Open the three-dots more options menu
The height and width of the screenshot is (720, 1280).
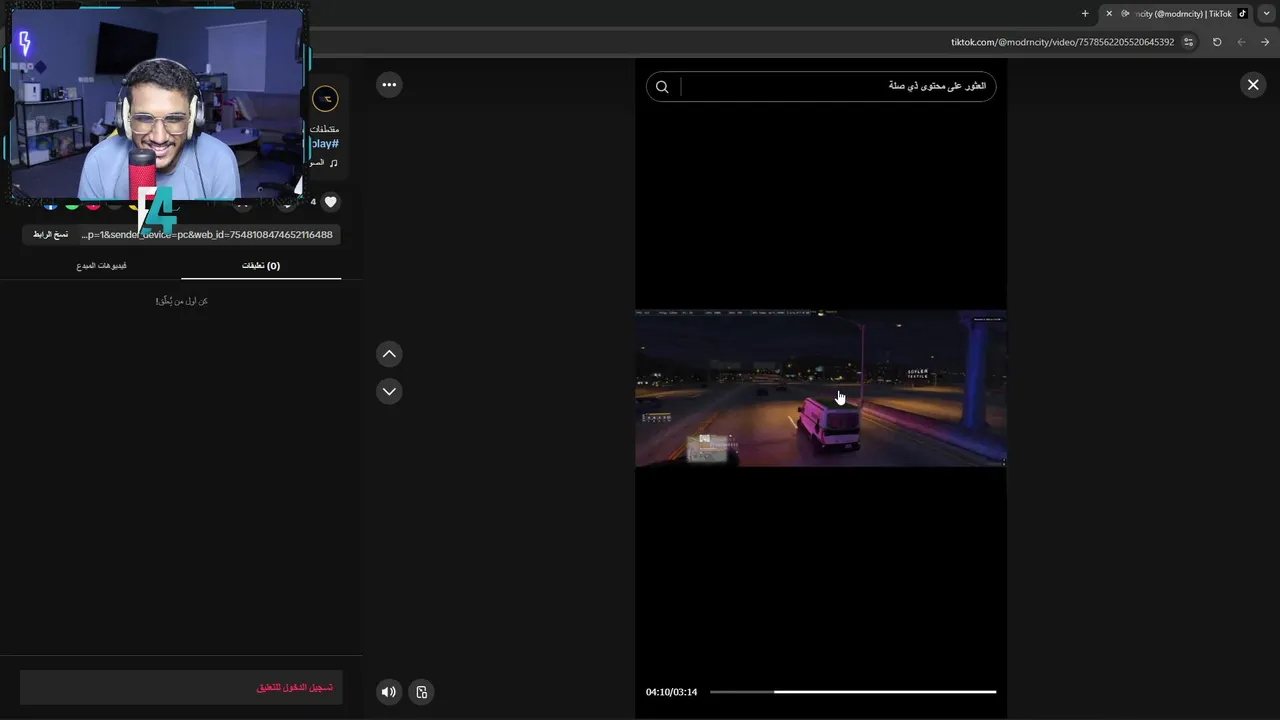[389, 85]
